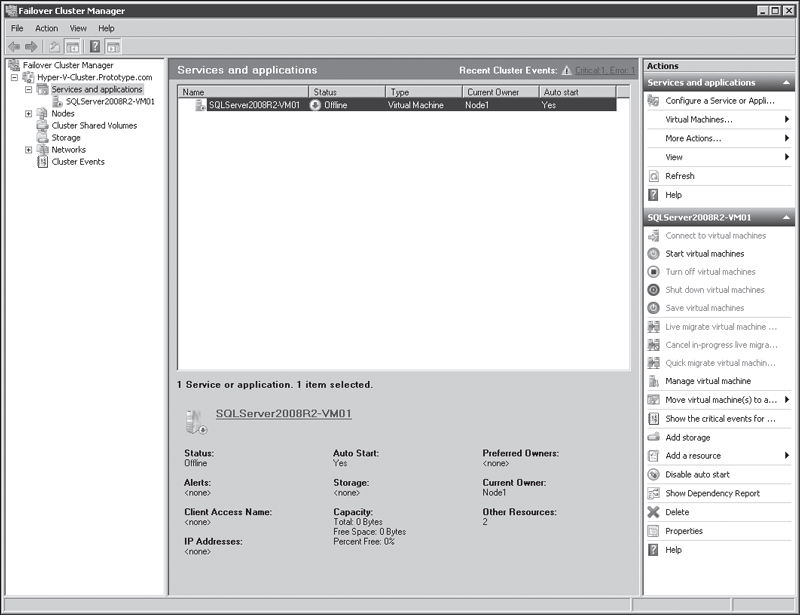The height and width of the screenshot is (615, 800).
Task: Select Cluster Shared Volumes in the tree
Action: [94, 126]
